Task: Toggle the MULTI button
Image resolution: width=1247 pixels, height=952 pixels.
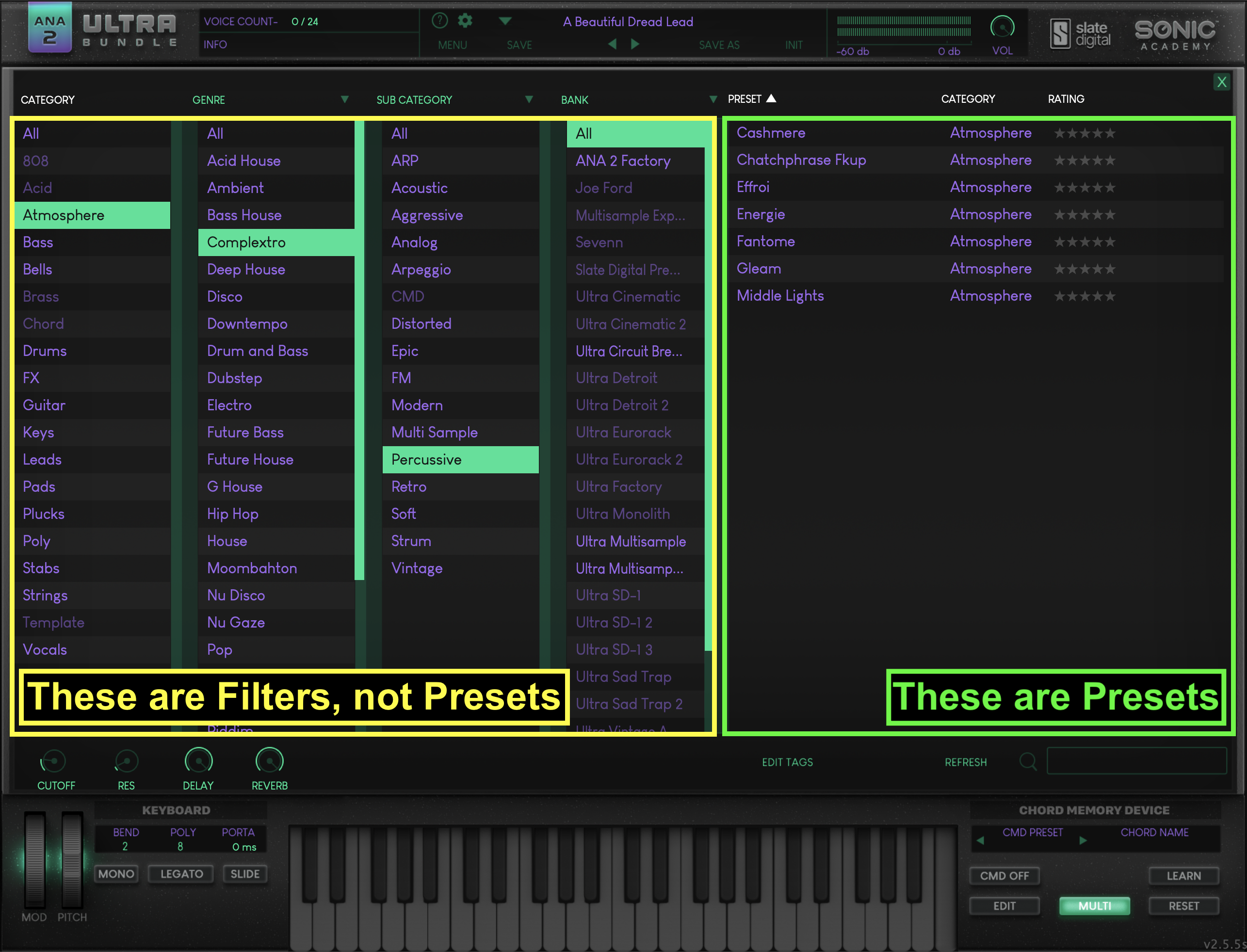Action: pos(1094,905)
